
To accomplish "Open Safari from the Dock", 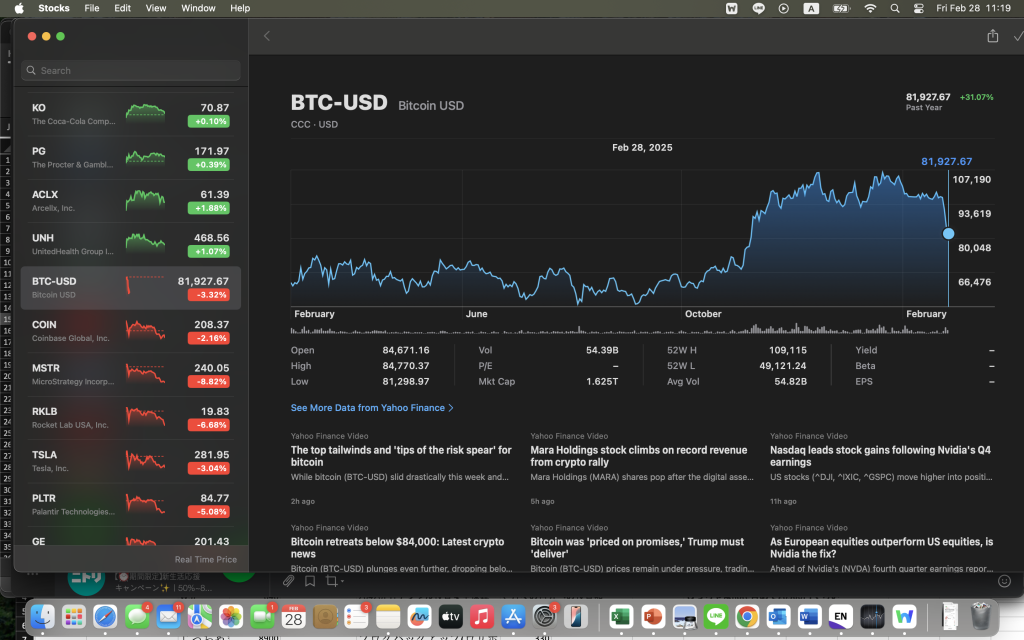I will point(103,617).
